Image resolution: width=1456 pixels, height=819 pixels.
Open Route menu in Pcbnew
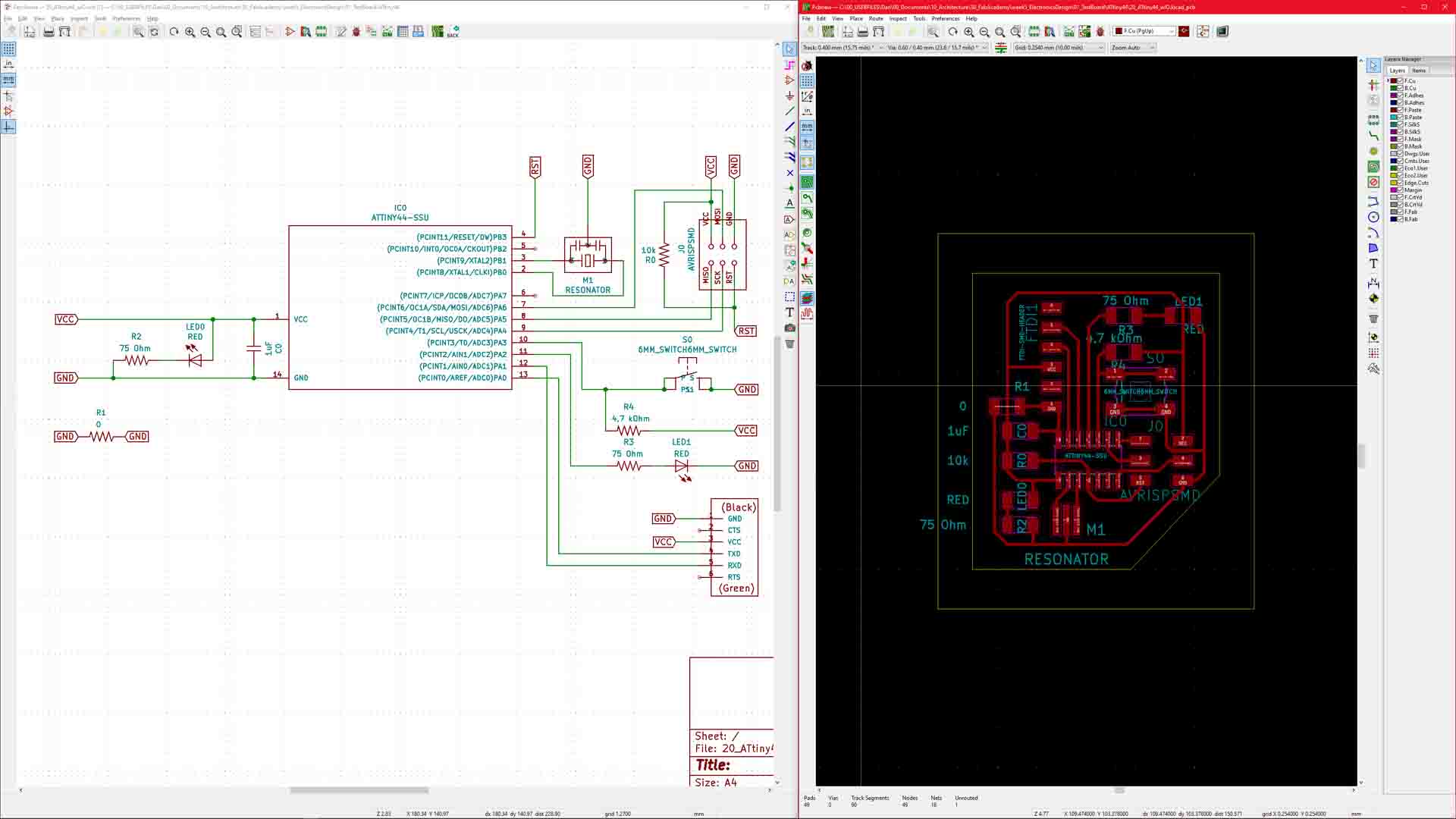[876, 18]
